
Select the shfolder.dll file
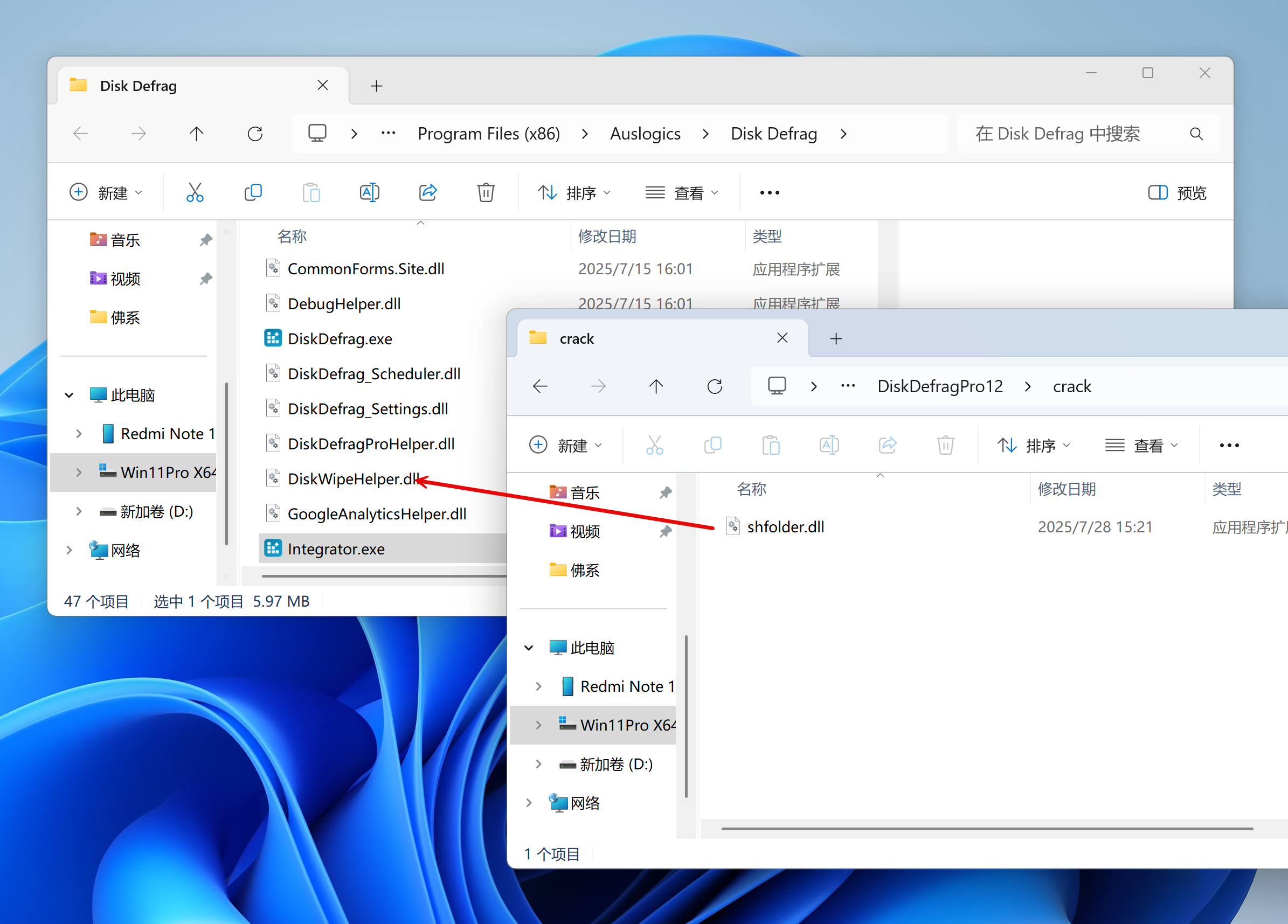(x=785, y=527)
